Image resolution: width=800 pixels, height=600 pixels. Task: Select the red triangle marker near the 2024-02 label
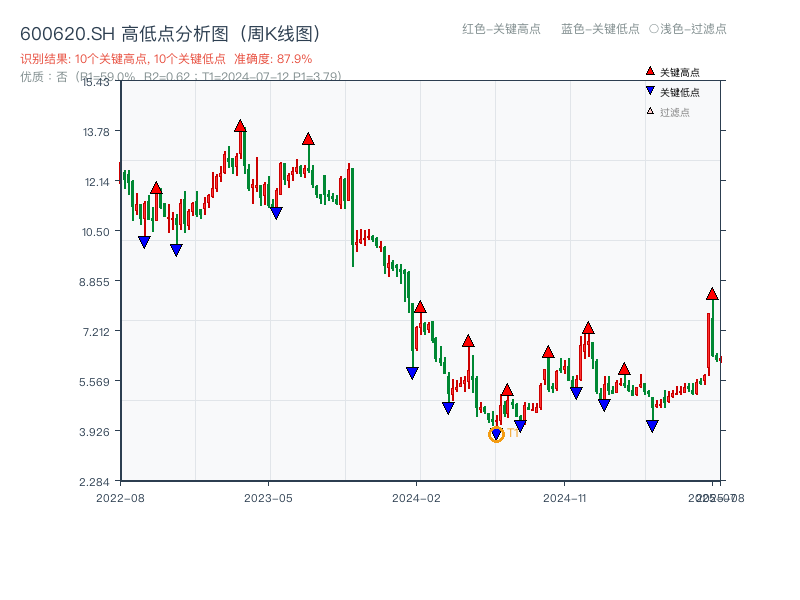pyautogui.click(x=420, y=307)
